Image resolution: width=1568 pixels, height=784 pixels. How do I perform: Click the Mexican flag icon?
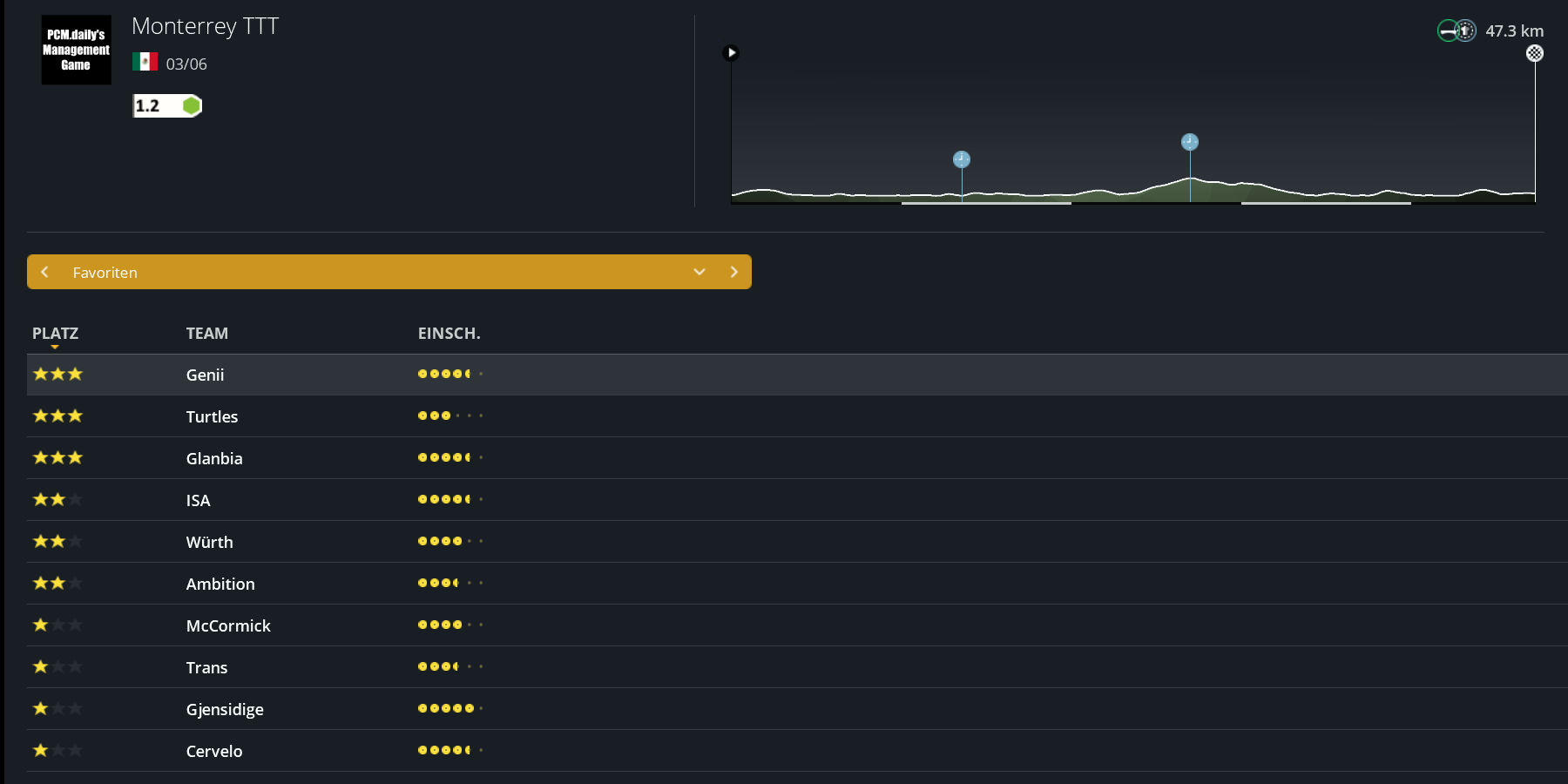145,62
